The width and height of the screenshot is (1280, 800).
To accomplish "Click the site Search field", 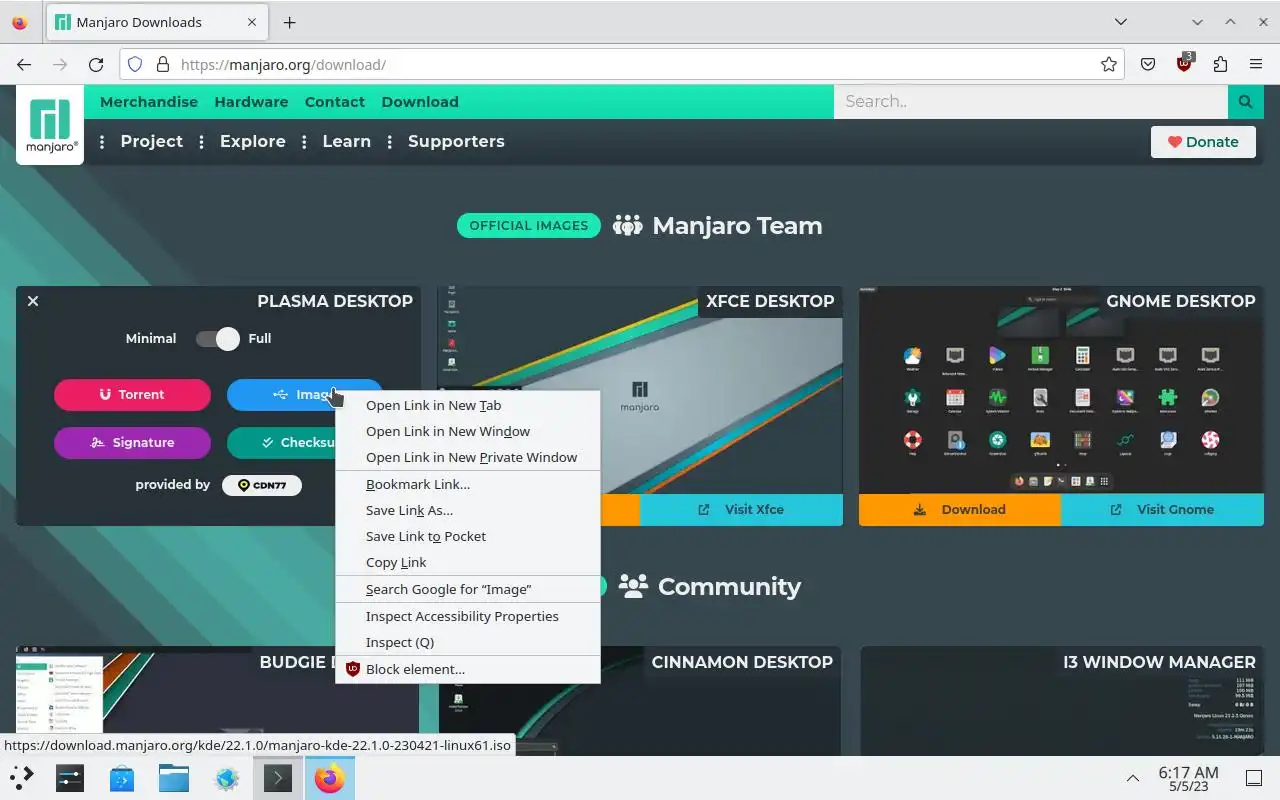I will (1031, 101).
